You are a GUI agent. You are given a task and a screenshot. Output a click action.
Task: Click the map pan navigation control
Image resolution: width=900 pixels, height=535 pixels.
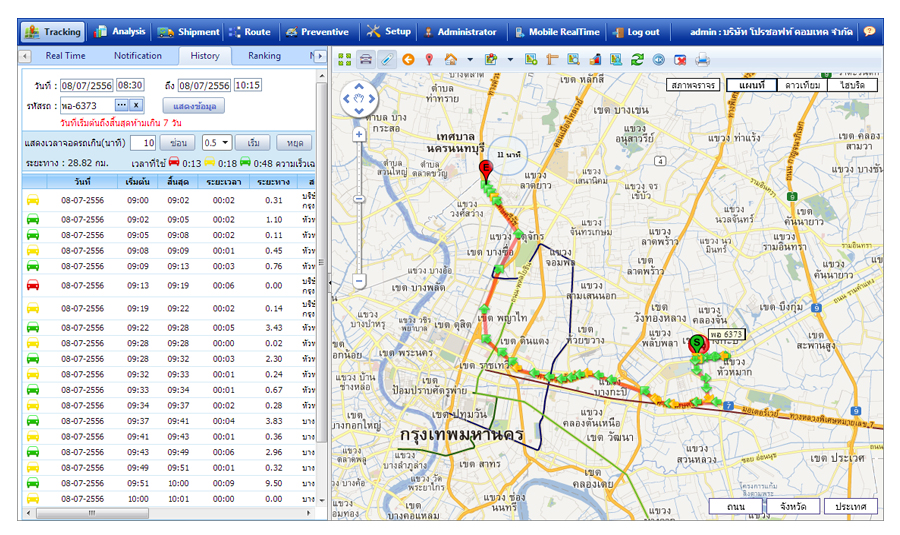(359, 98)
